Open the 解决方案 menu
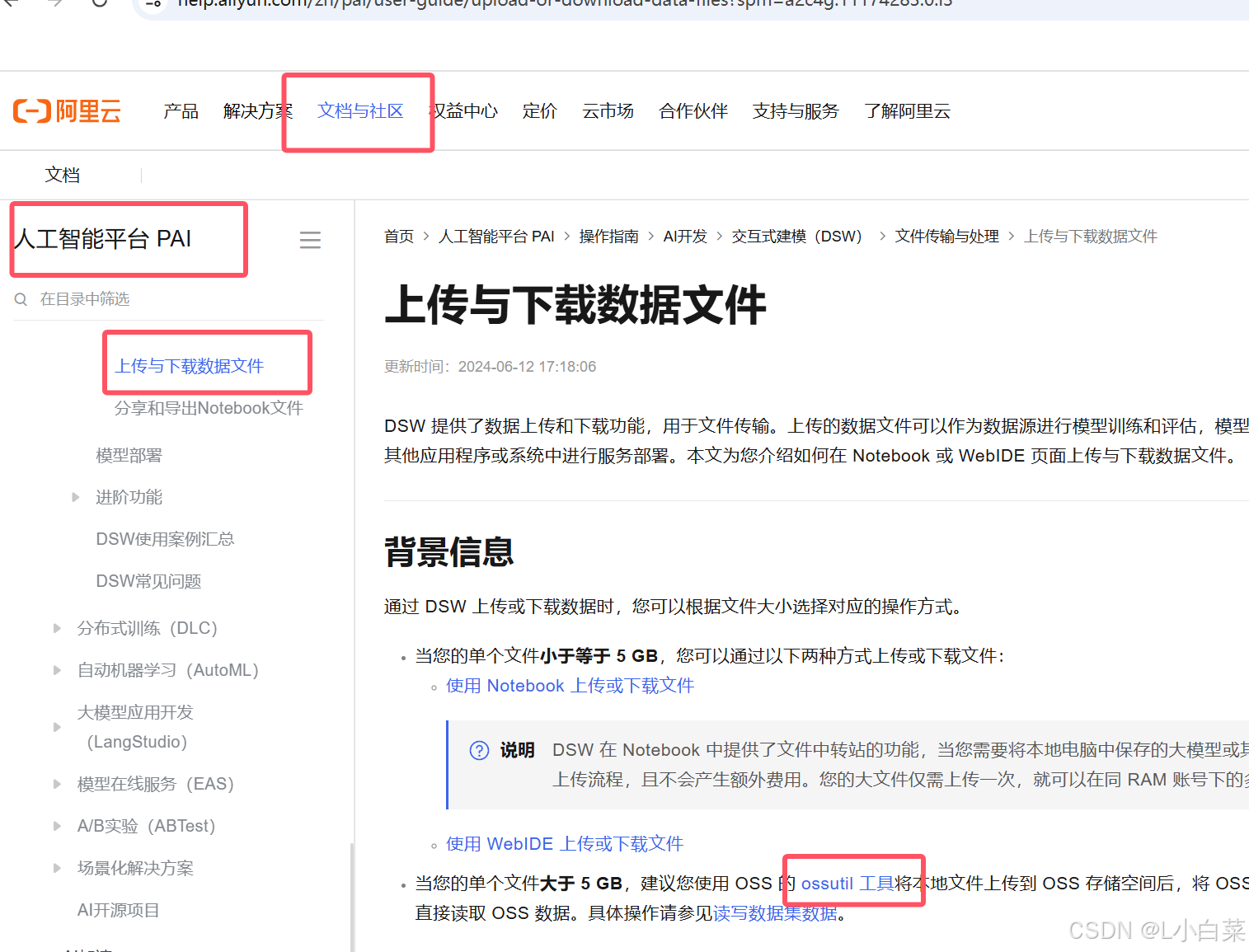 pyautogui.click(x=257, y=111)
